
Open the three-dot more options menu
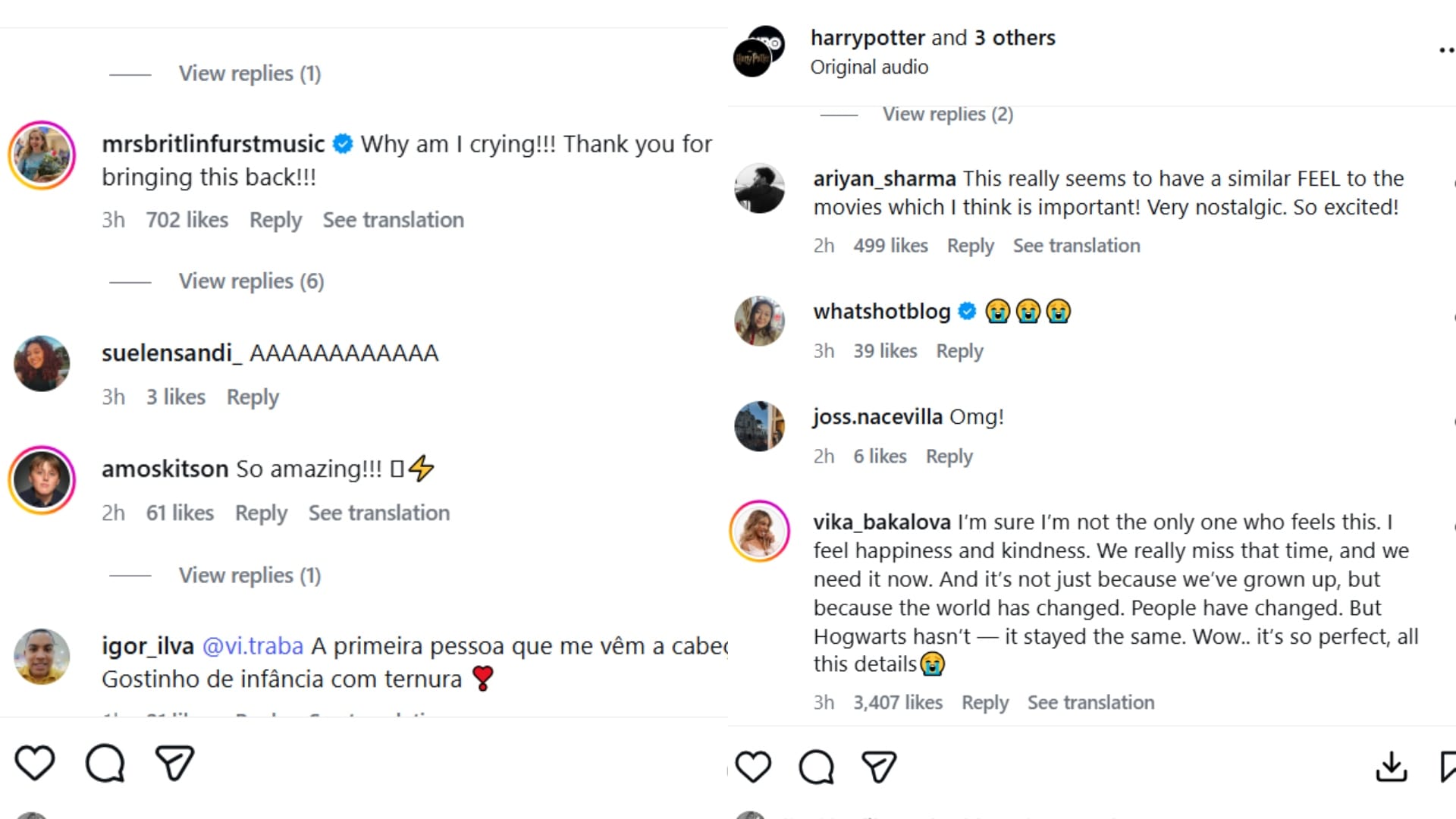point(1446,51)
